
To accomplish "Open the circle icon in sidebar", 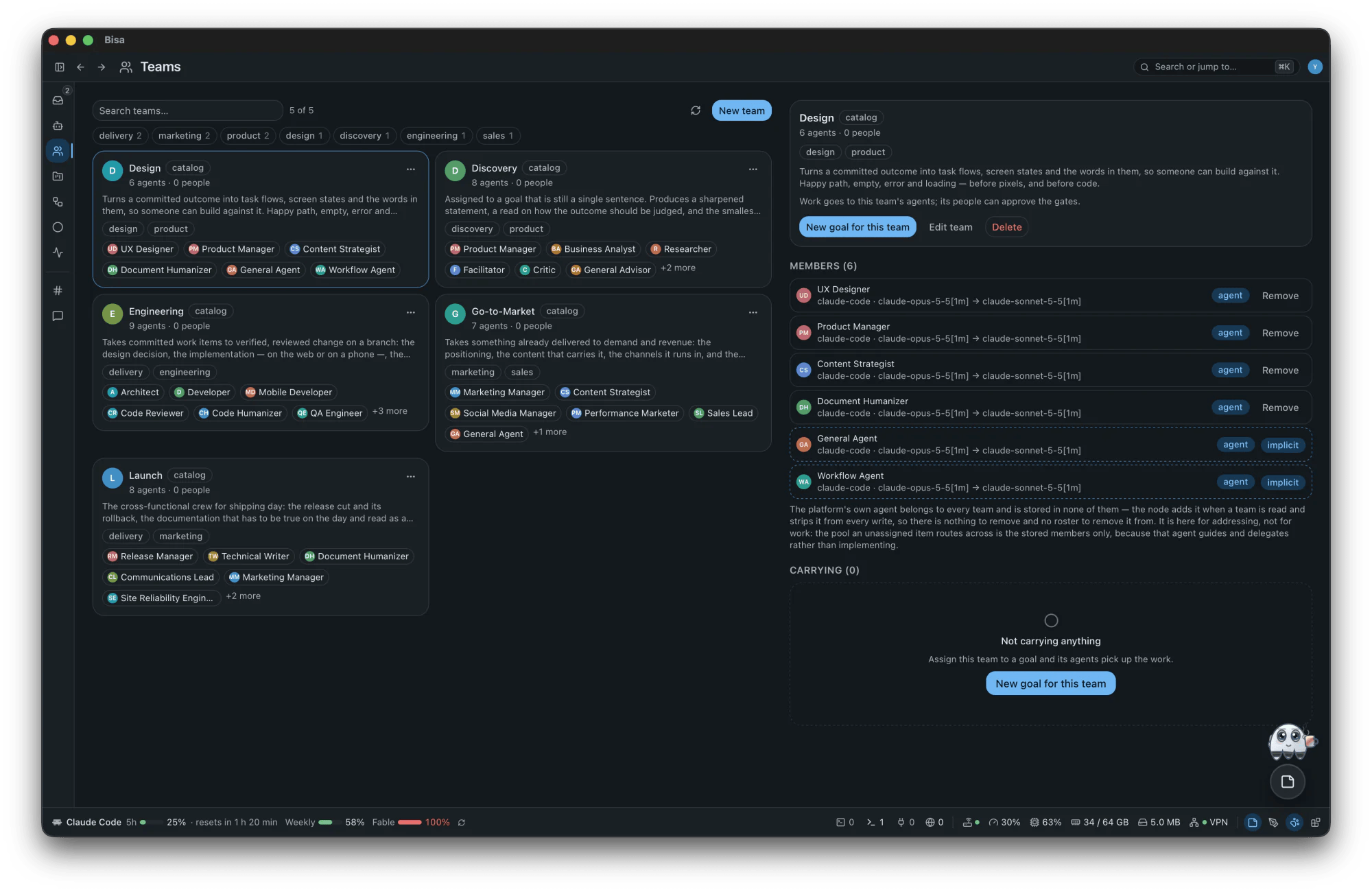I will click(58, 227).
